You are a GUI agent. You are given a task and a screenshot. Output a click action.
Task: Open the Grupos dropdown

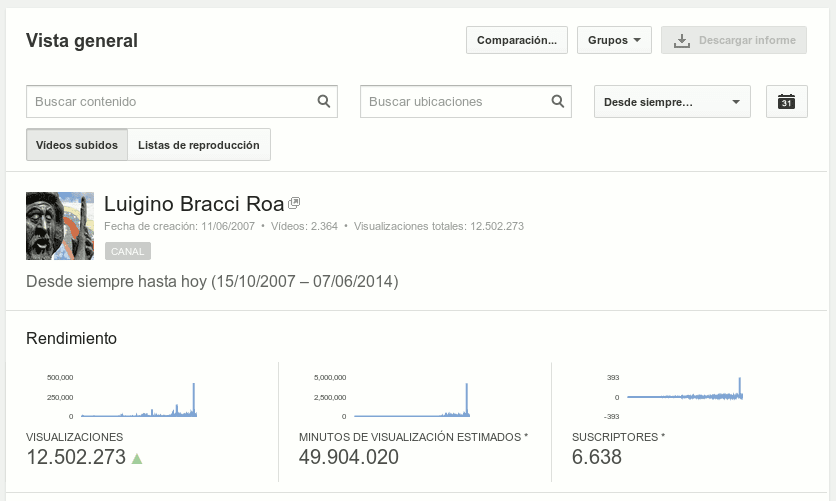[x=614, y=40]
